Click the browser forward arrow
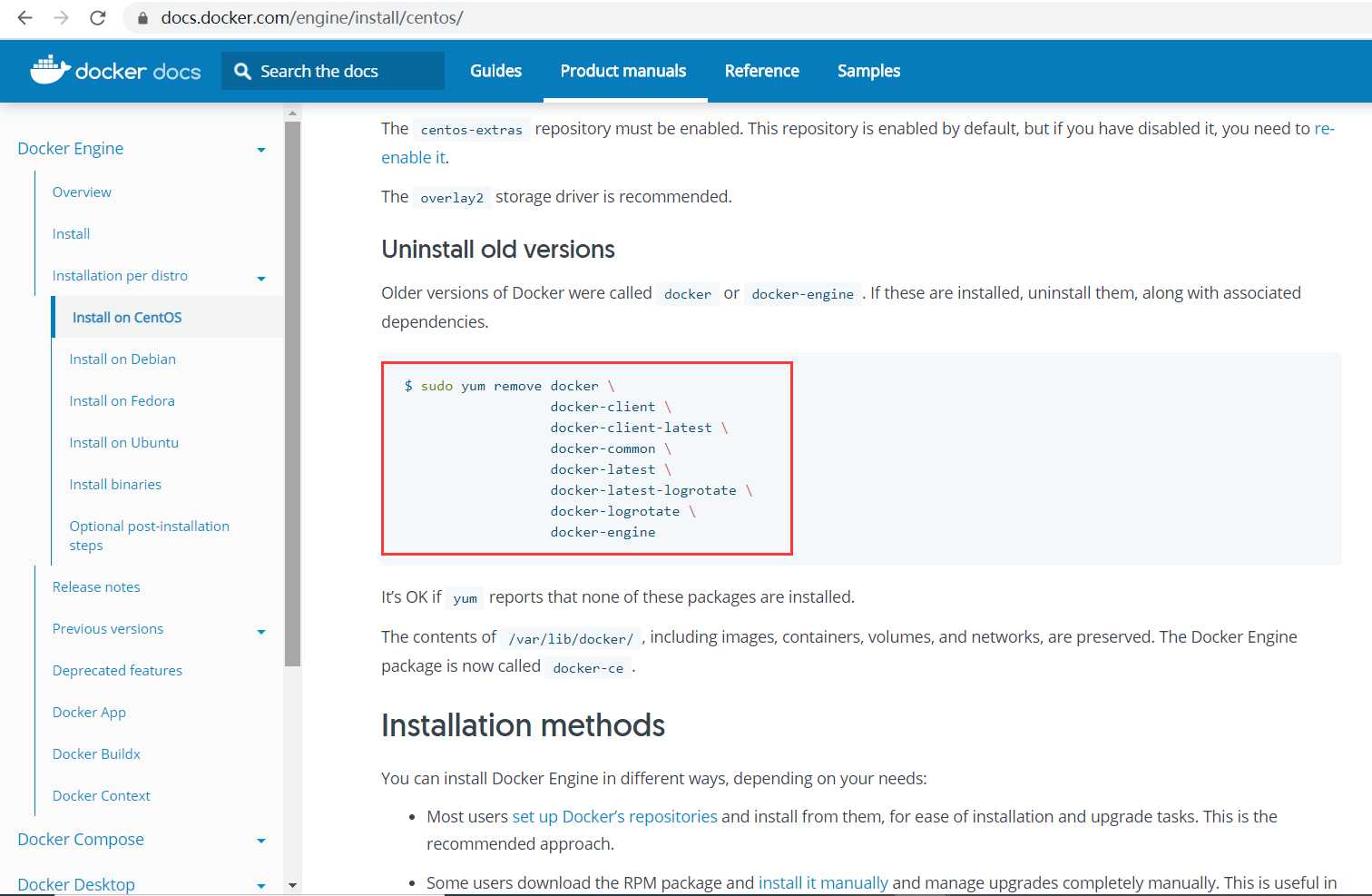 [61, 17]
